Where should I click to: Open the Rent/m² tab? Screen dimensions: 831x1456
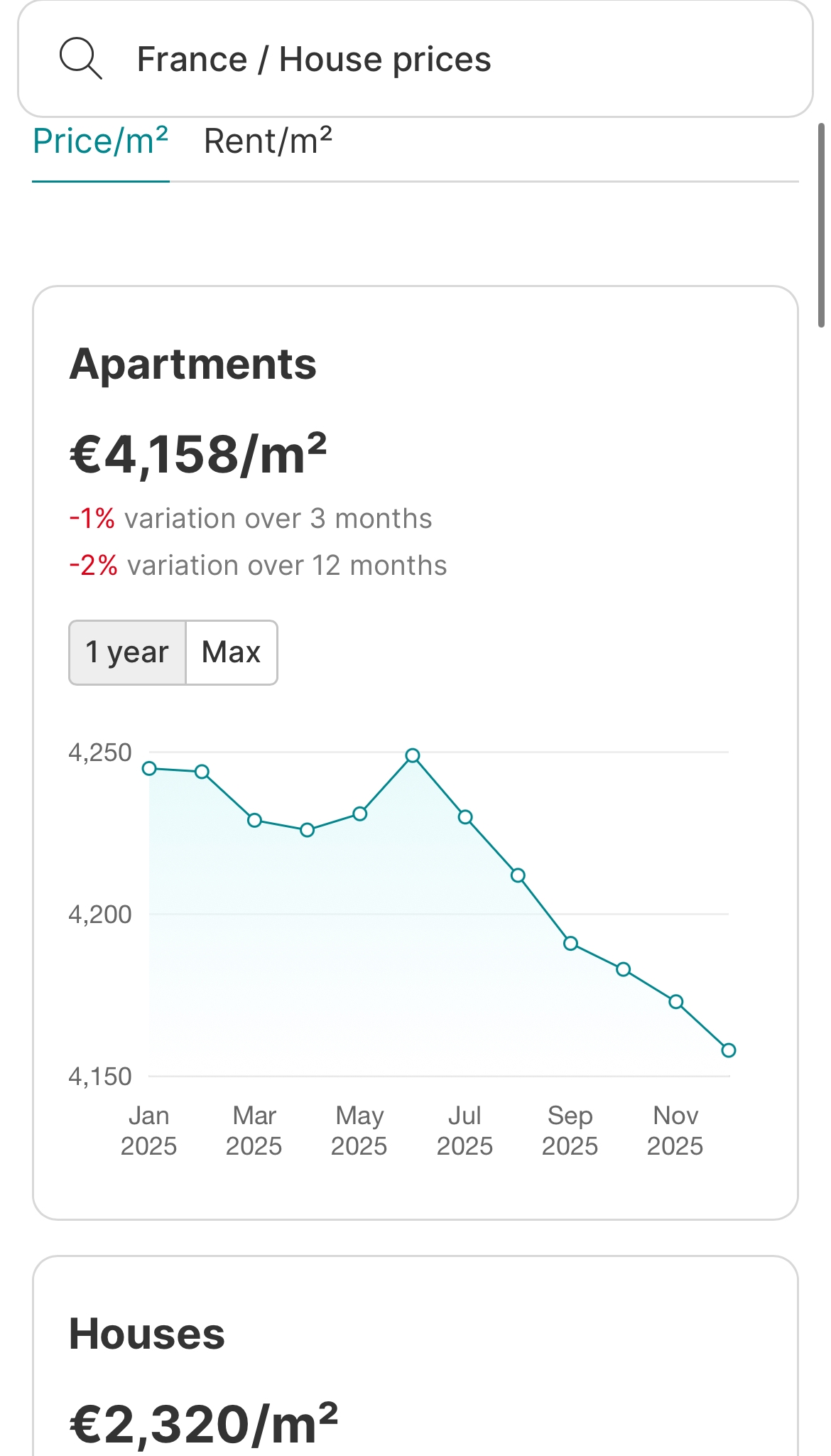268,141
